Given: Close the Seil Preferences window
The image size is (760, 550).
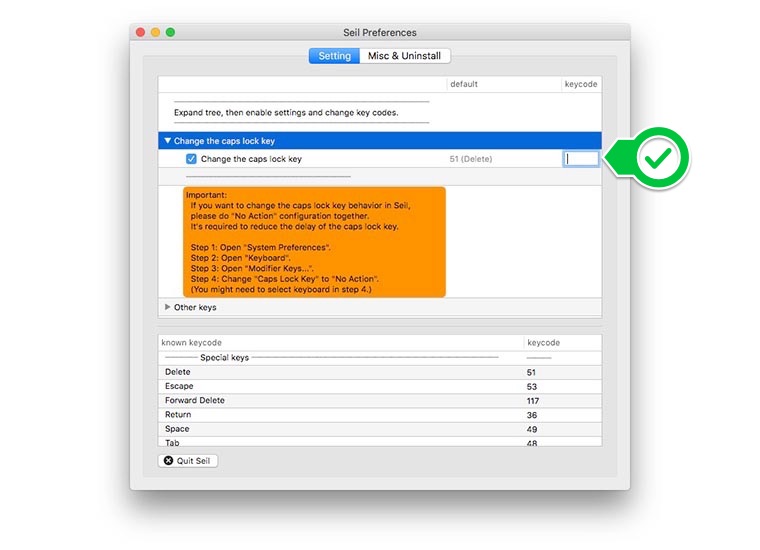Looking at the screenshot, I should click(141, 32).
